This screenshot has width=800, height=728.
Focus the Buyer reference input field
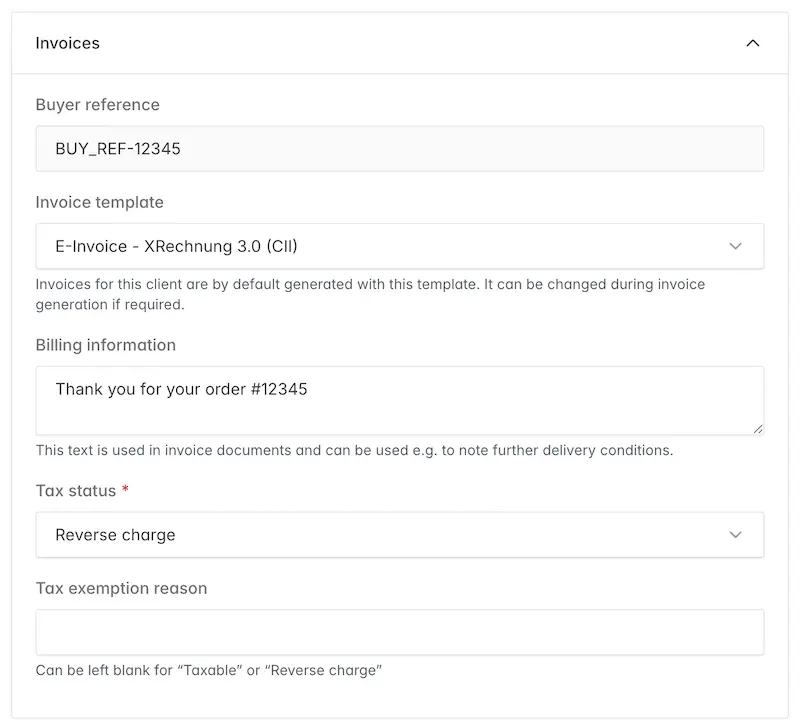coord(400,148)
